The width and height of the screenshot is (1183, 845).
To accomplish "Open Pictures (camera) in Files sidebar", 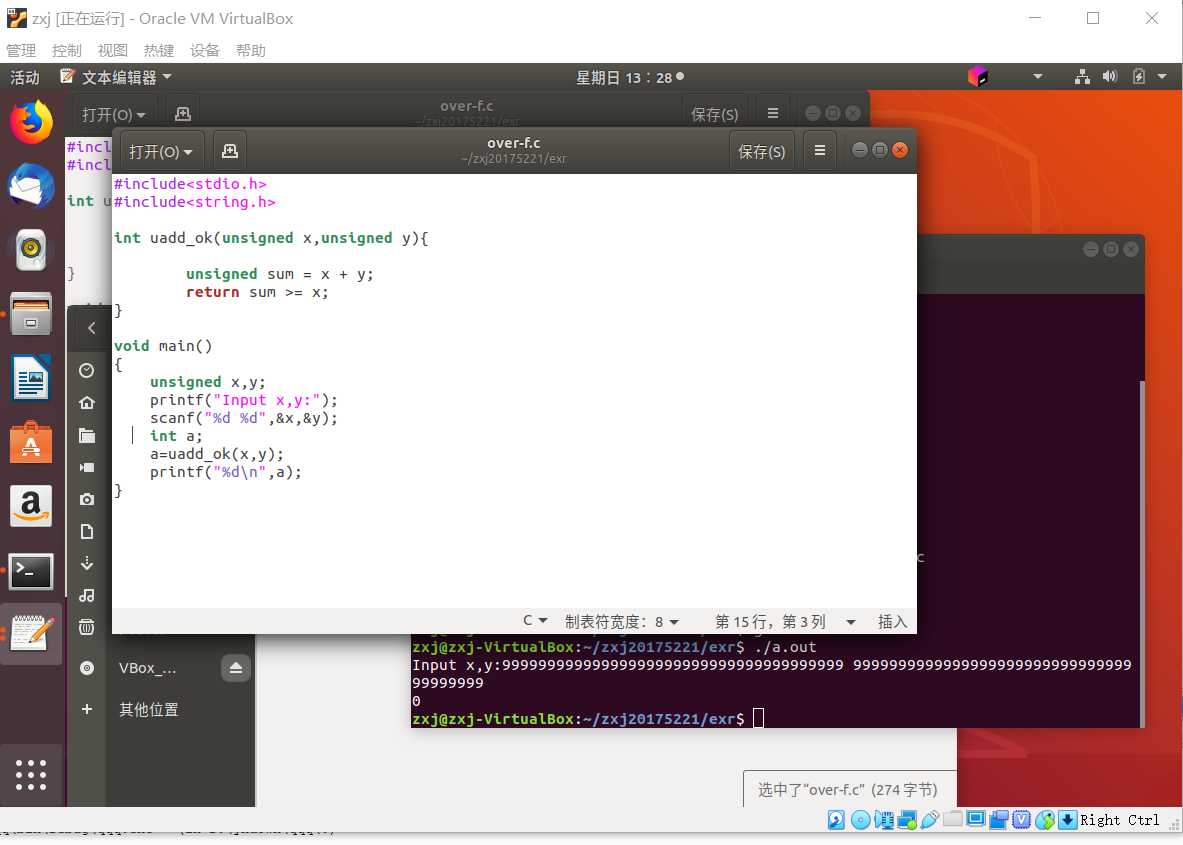I will click(87, 499).
